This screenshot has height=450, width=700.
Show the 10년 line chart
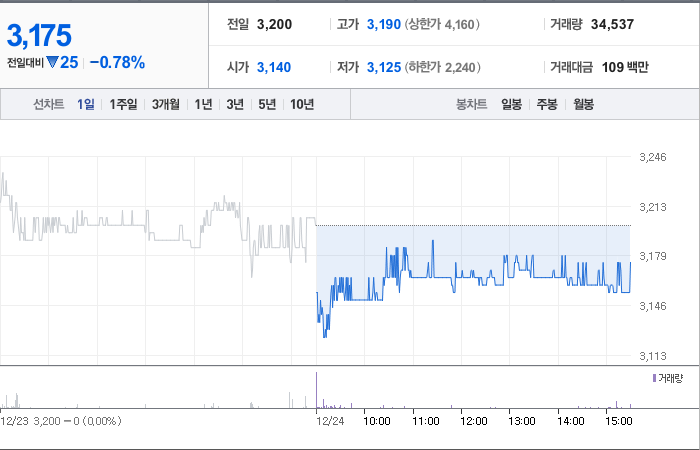(x=302, y=104)
